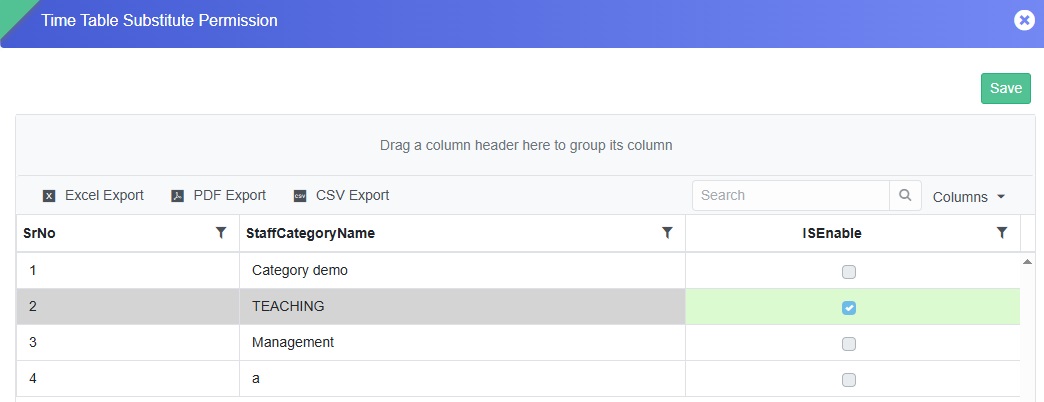Click the Excel Export icon
The width and height of the screenshot is (1044, 402).
(48, 196)
